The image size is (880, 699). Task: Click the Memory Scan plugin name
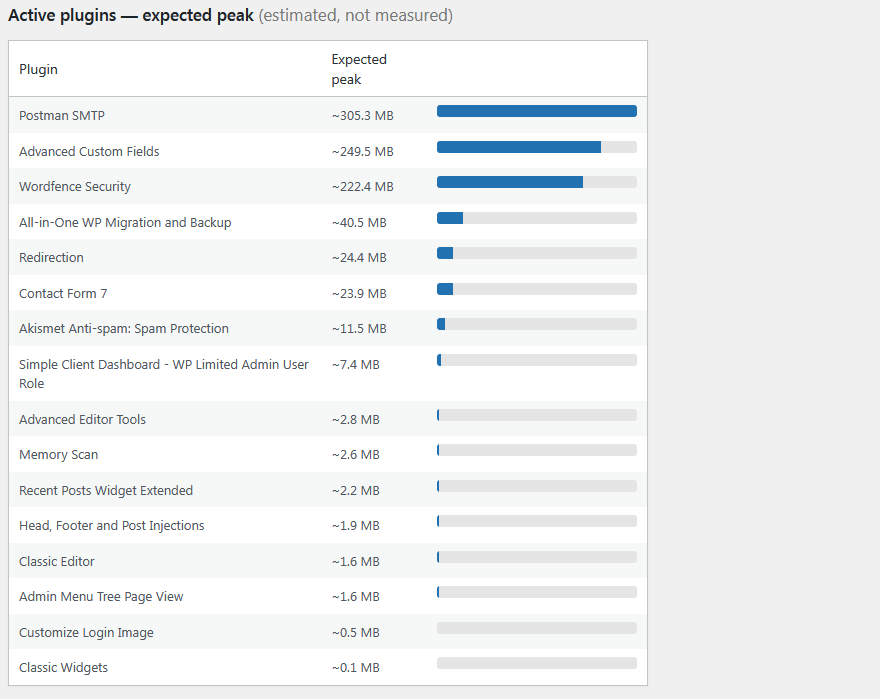(58, 455)
